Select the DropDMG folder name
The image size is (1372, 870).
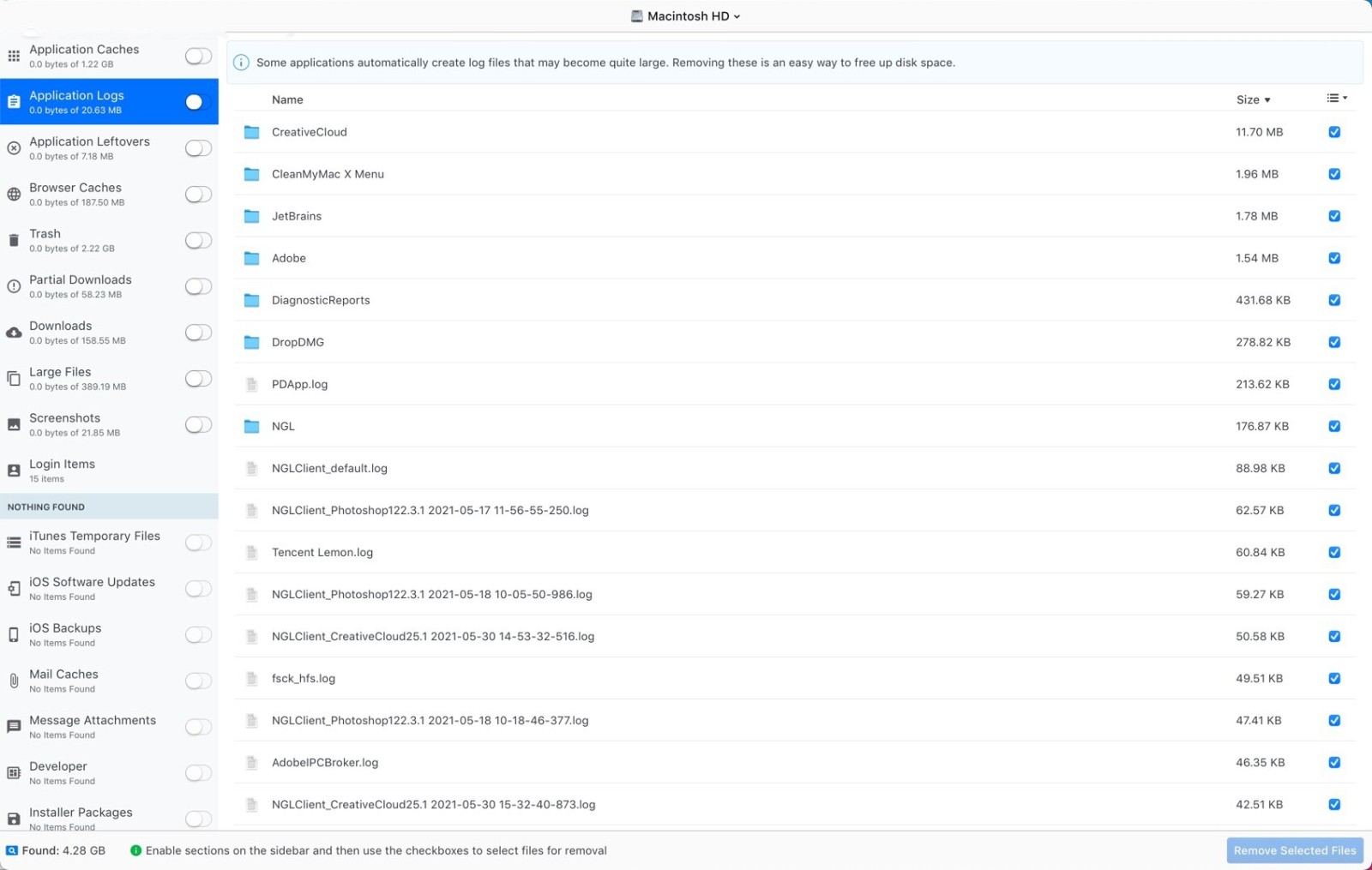coord(298,342)
